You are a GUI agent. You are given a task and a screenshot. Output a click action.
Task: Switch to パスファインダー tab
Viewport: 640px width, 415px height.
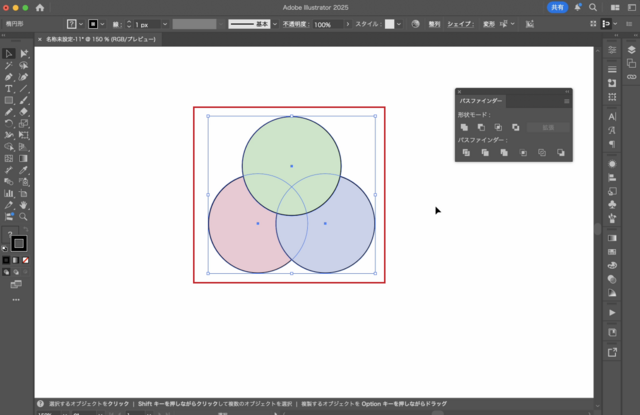pyautogui.click(x=481, y=101)
